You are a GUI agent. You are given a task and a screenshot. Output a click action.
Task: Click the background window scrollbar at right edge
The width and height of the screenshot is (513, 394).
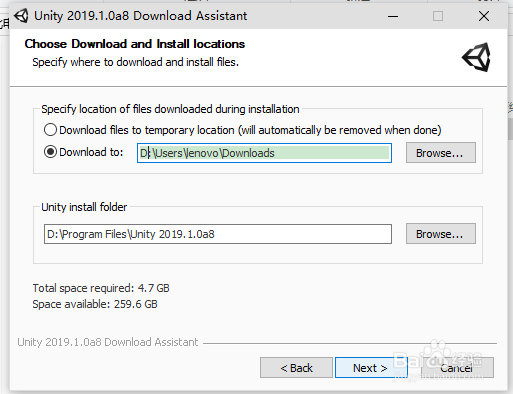pyautogui.click(x=510, y=129)
